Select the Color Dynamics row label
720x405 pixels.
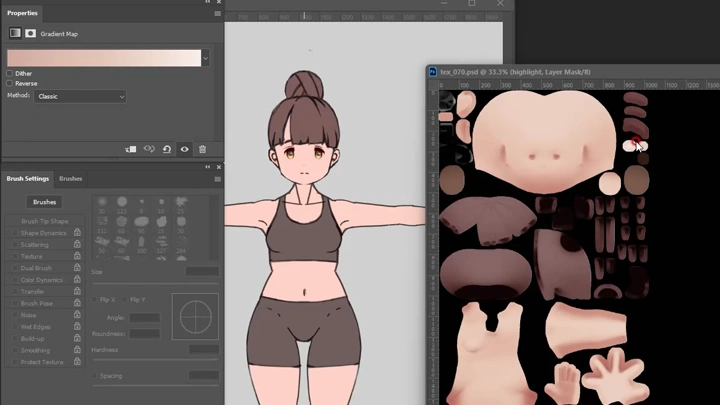pyautogui.click(x=41, y=280)
